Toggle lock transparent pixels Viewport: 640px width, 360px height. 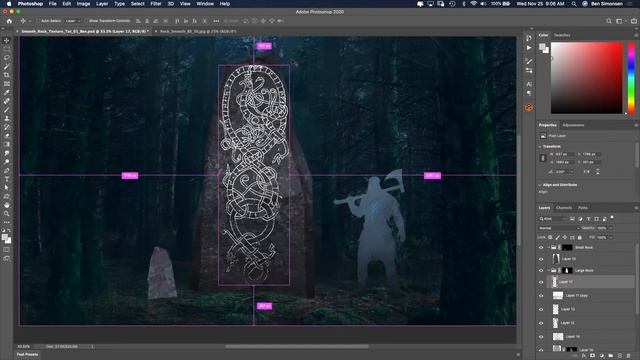click(x=550, y=237)
